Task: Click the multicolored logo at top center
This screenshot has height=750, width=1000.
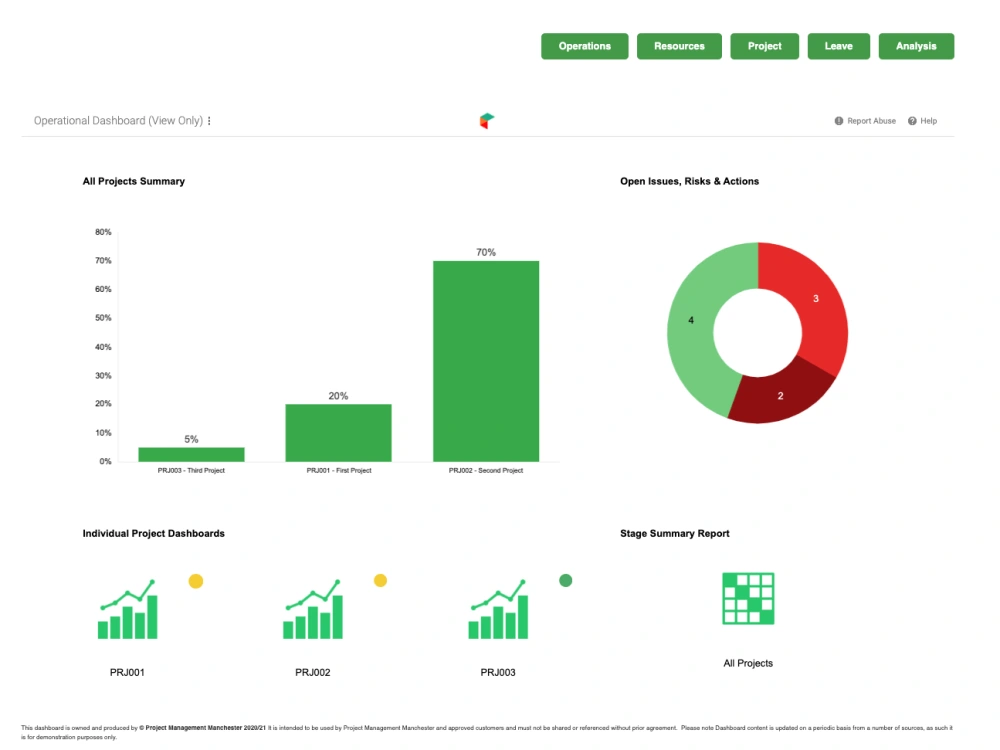Action: tap(487, 119)
